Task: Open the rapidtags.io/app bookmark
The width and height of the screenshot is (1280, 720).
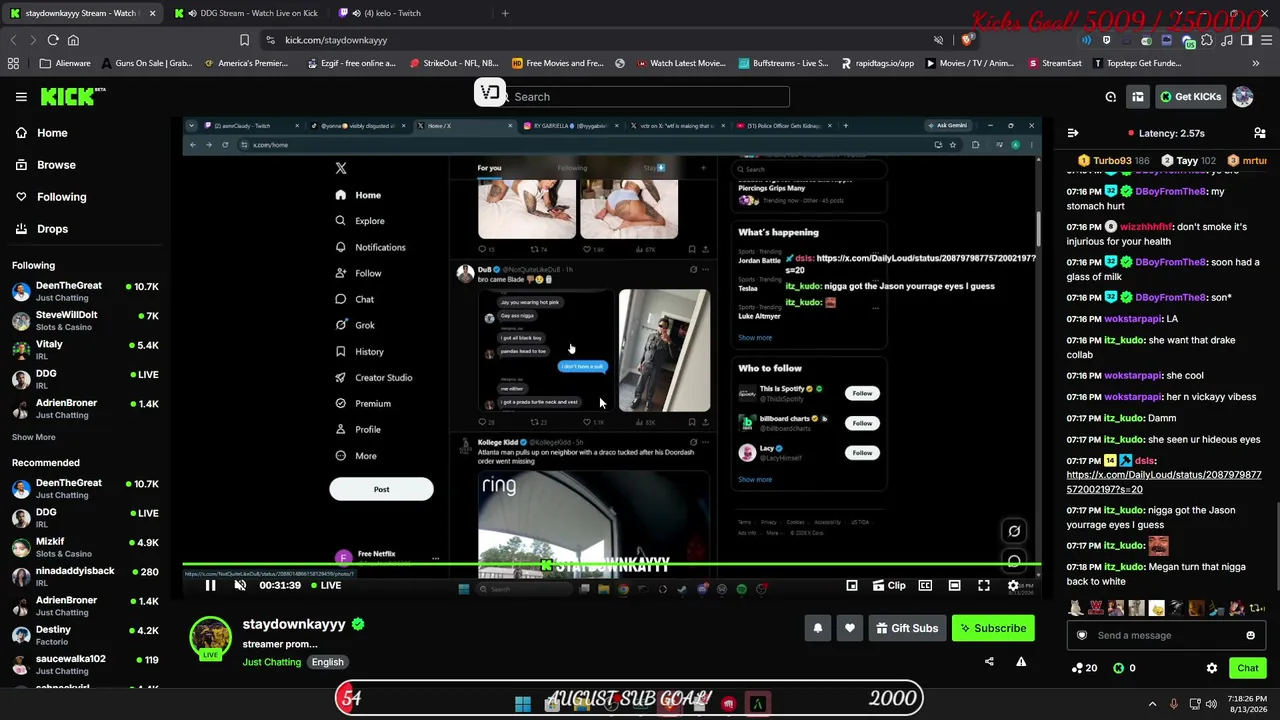Action: [877, 63]
